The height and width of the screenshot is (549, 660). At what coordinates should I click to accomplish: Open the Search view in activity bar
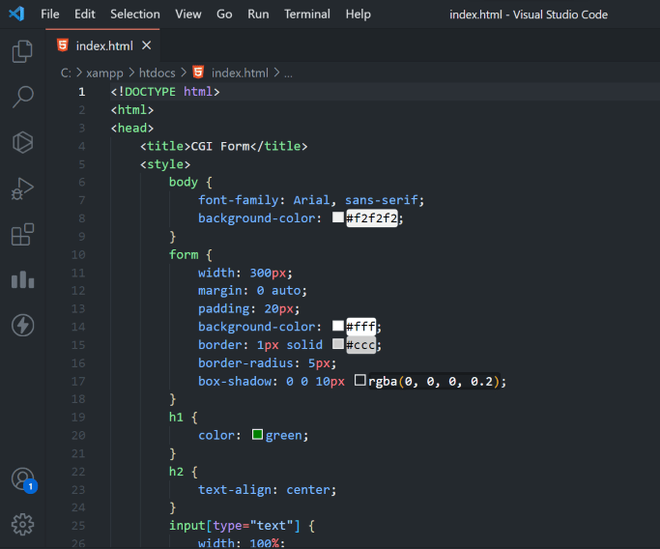22,97
